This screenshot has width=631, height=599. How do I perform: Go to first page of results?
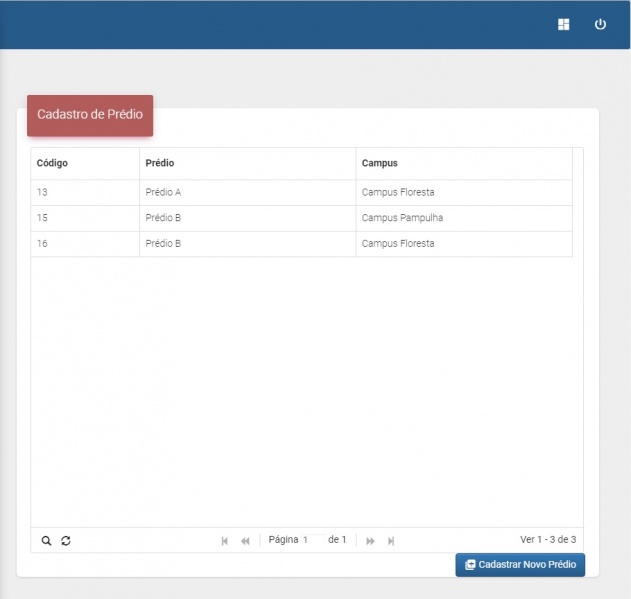point(225,541)
